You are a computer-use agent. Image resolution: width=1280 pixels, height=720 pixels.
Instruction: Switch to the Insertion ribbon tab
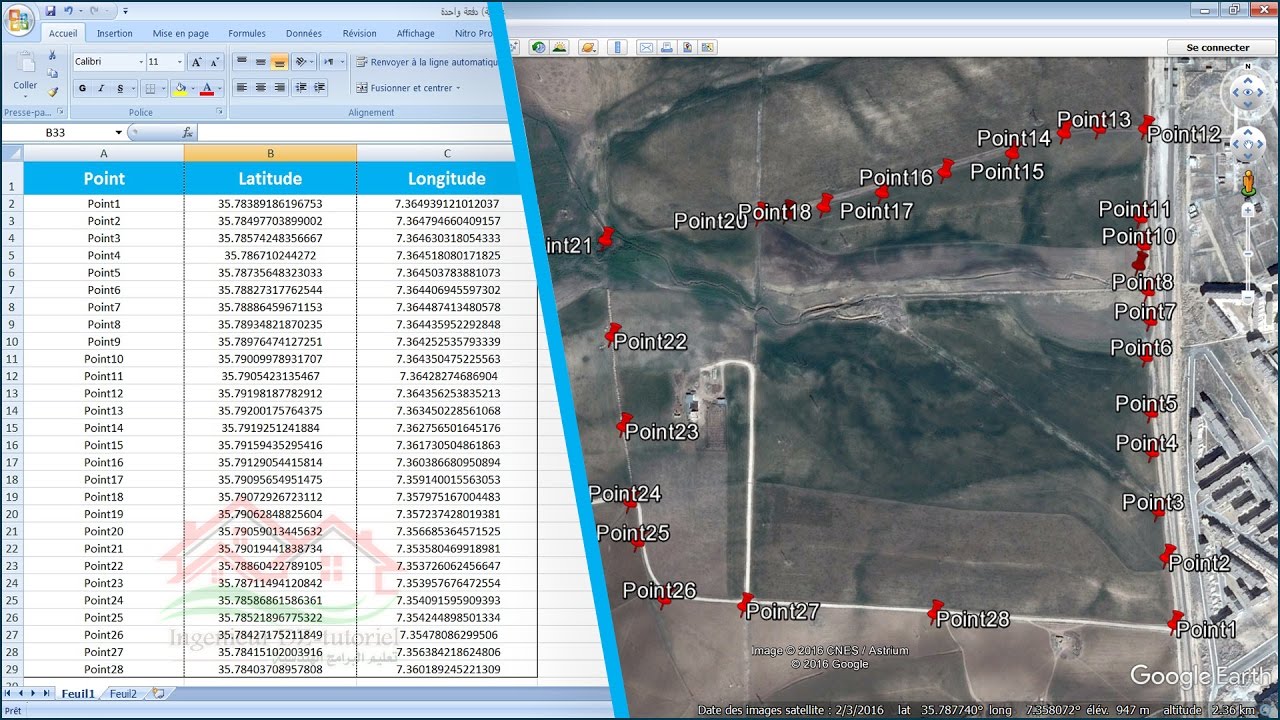coord(115,33)
